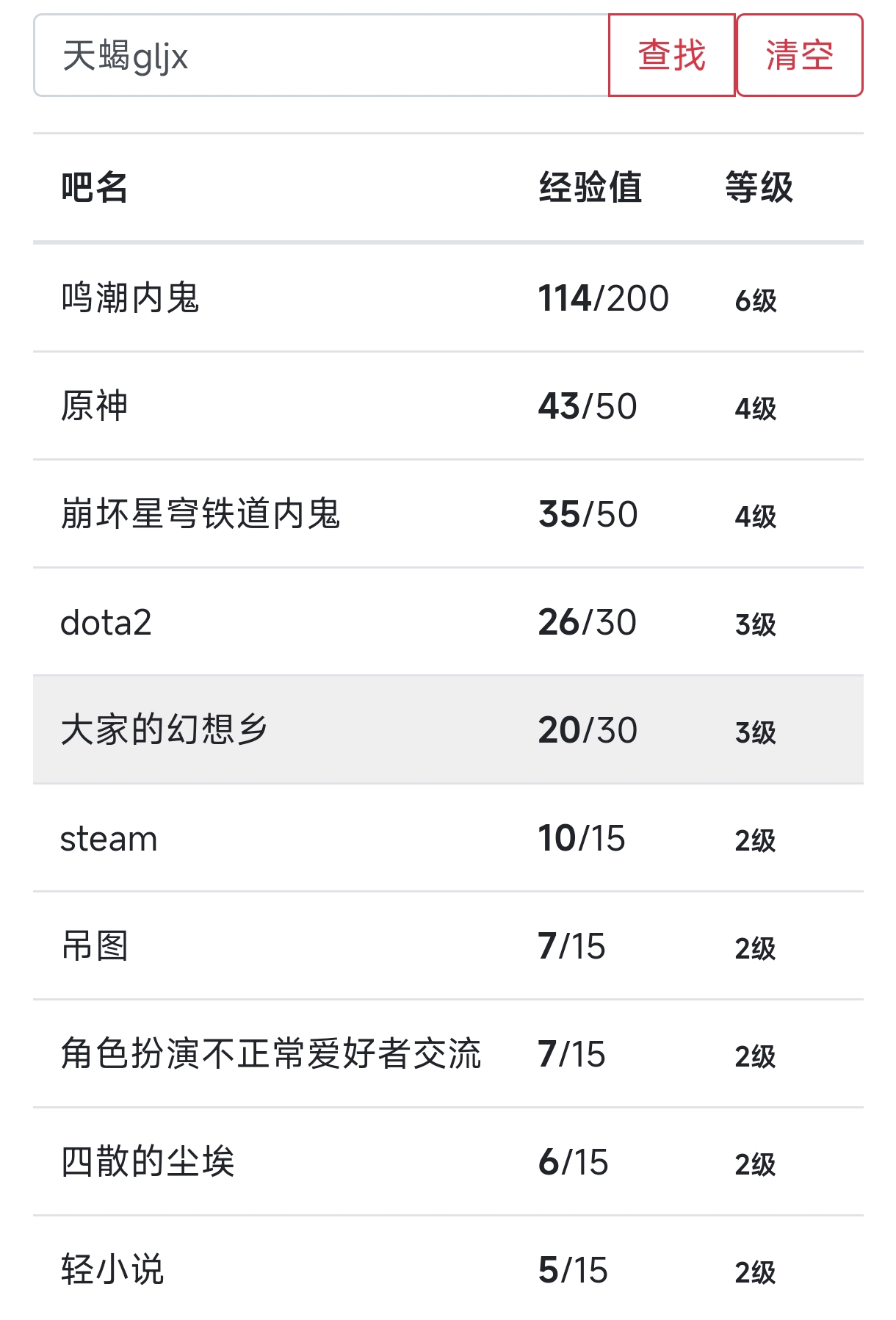Focus the 天蝎gljx search input field
896x1320 pixels.
click(321, 55)
